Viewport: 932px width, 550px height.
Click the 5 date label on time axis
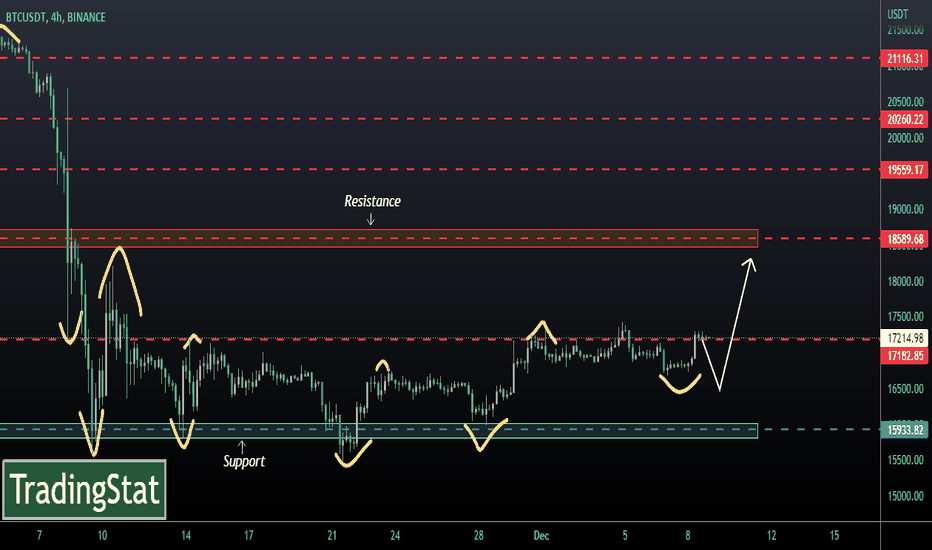coord(625,535)
